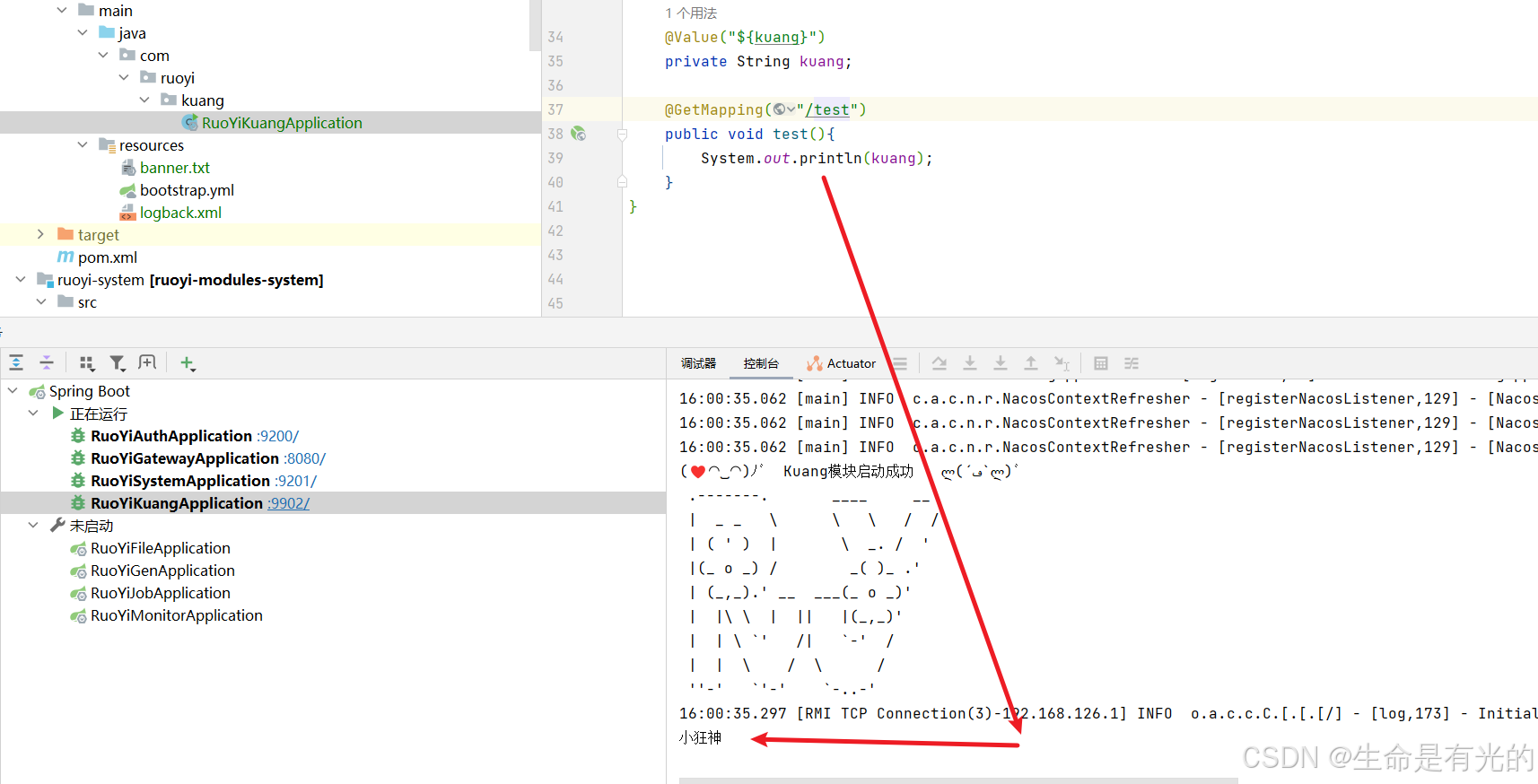This screenshot has height=784, width=1538.
Task: Click the Trace Current Stream Chain icon
Action: point(1132,363)
